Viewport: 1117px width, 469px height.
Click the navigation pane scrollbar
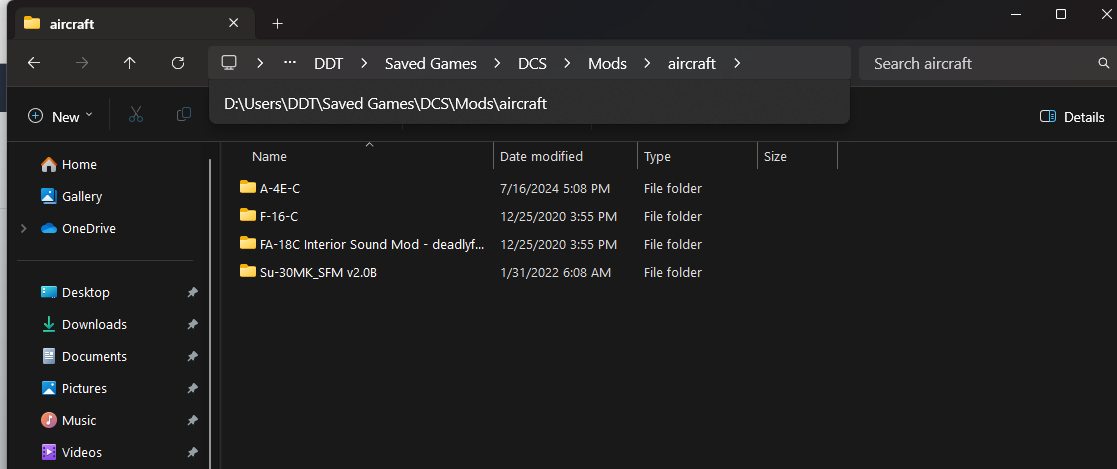(210, 314)
